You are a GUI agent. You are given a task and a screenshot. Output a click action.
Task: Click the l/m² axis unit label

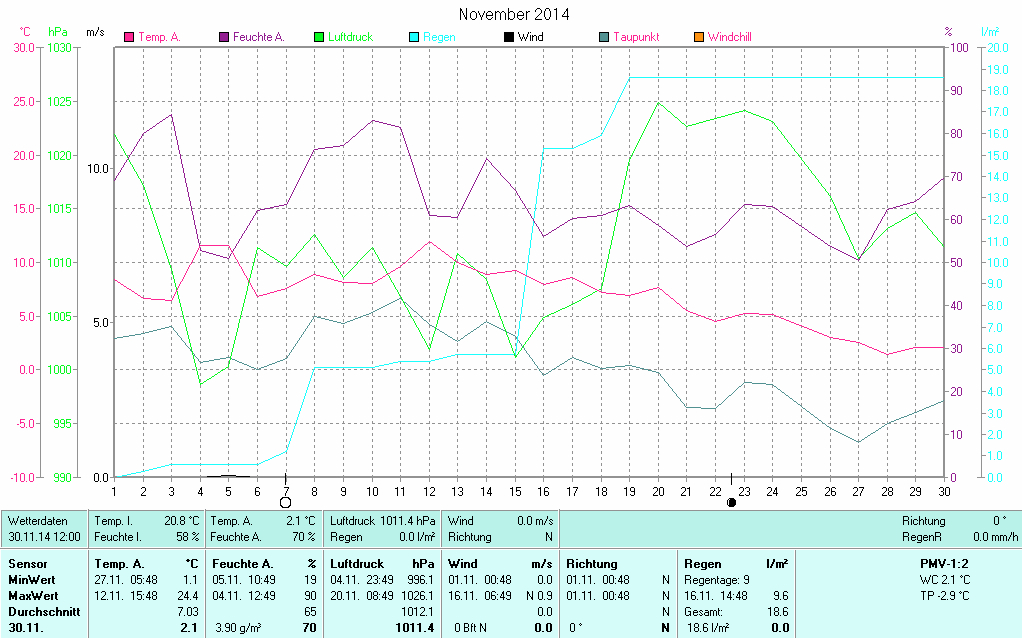[990, 32]
